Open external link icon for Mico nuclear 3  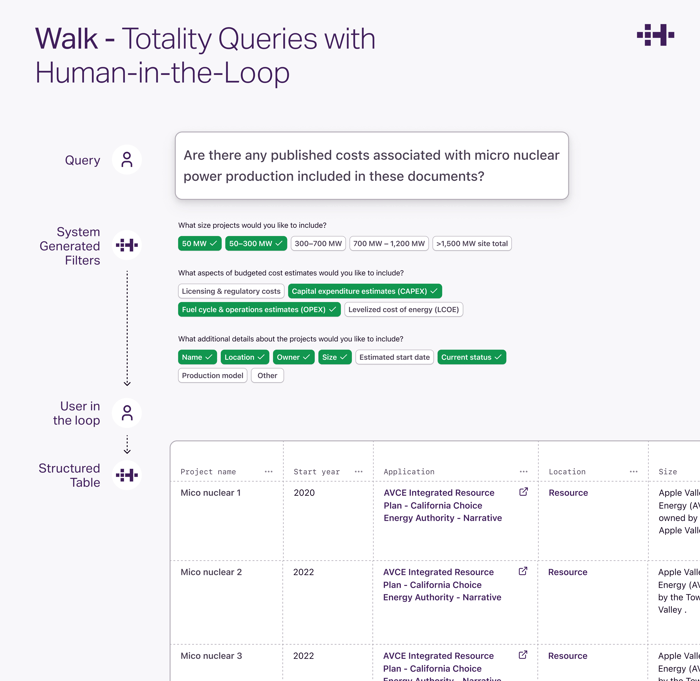tap(523, 655)
